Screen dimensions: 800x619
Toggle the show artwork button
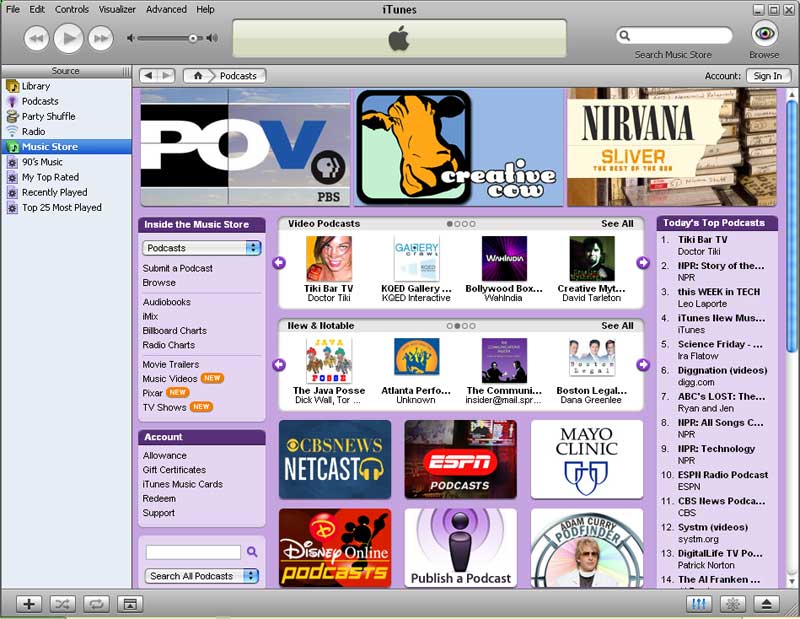coord(130,604)
